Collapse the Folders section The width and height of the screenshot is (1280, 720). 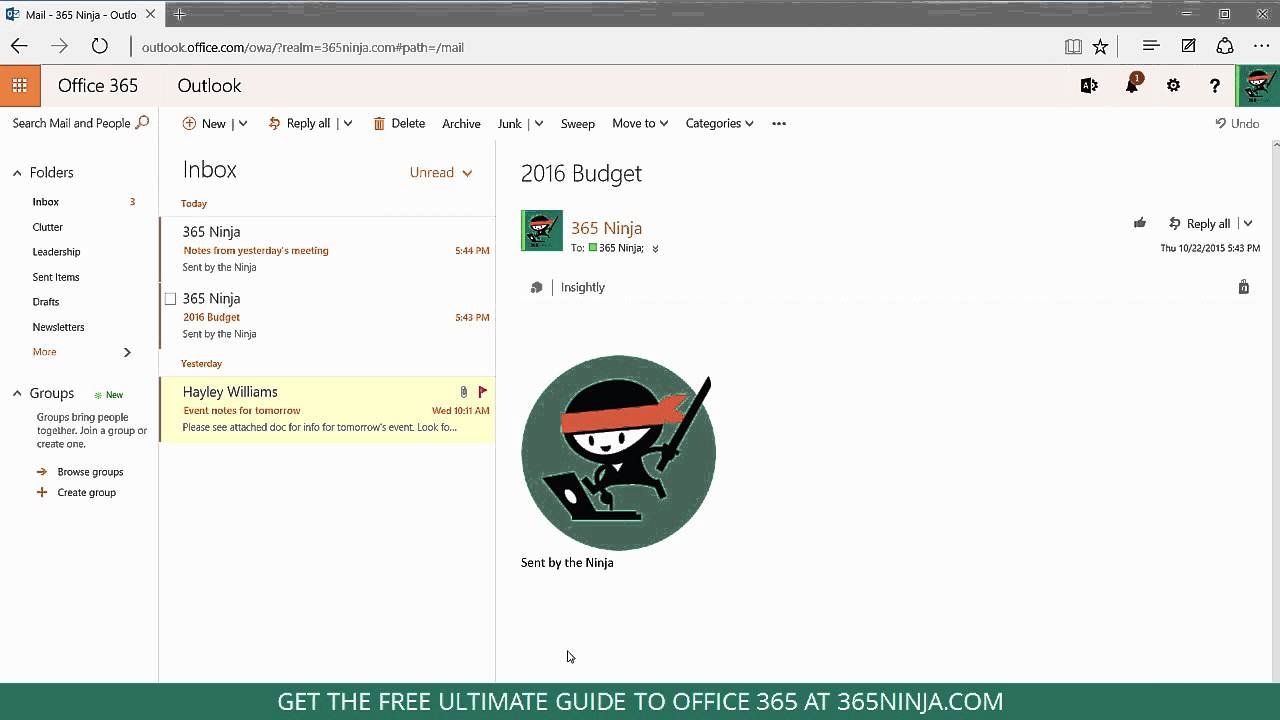click(17, 173)
